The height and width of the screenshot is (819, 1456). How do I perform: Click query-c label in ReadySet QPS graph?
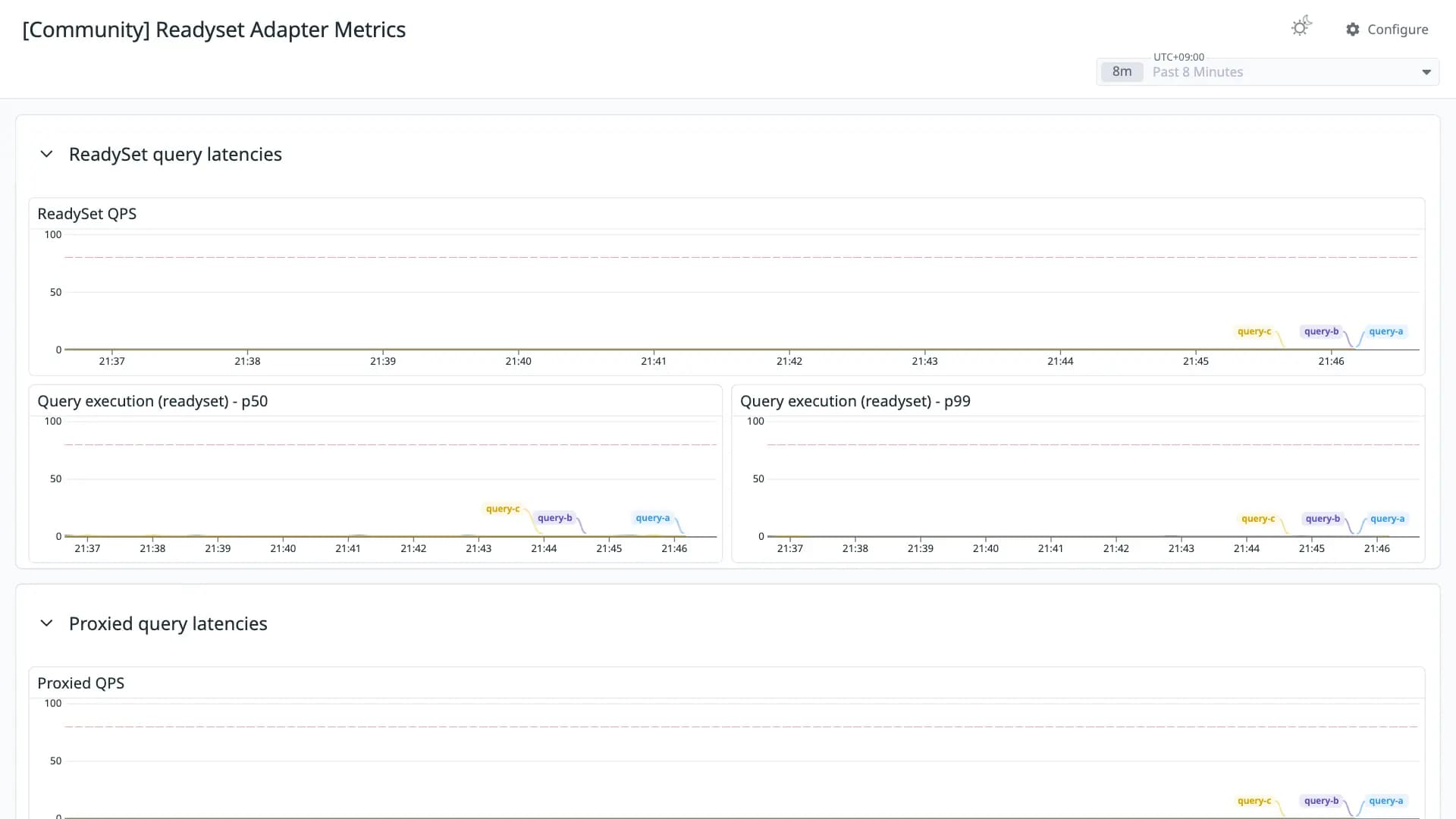point(1254,331)
